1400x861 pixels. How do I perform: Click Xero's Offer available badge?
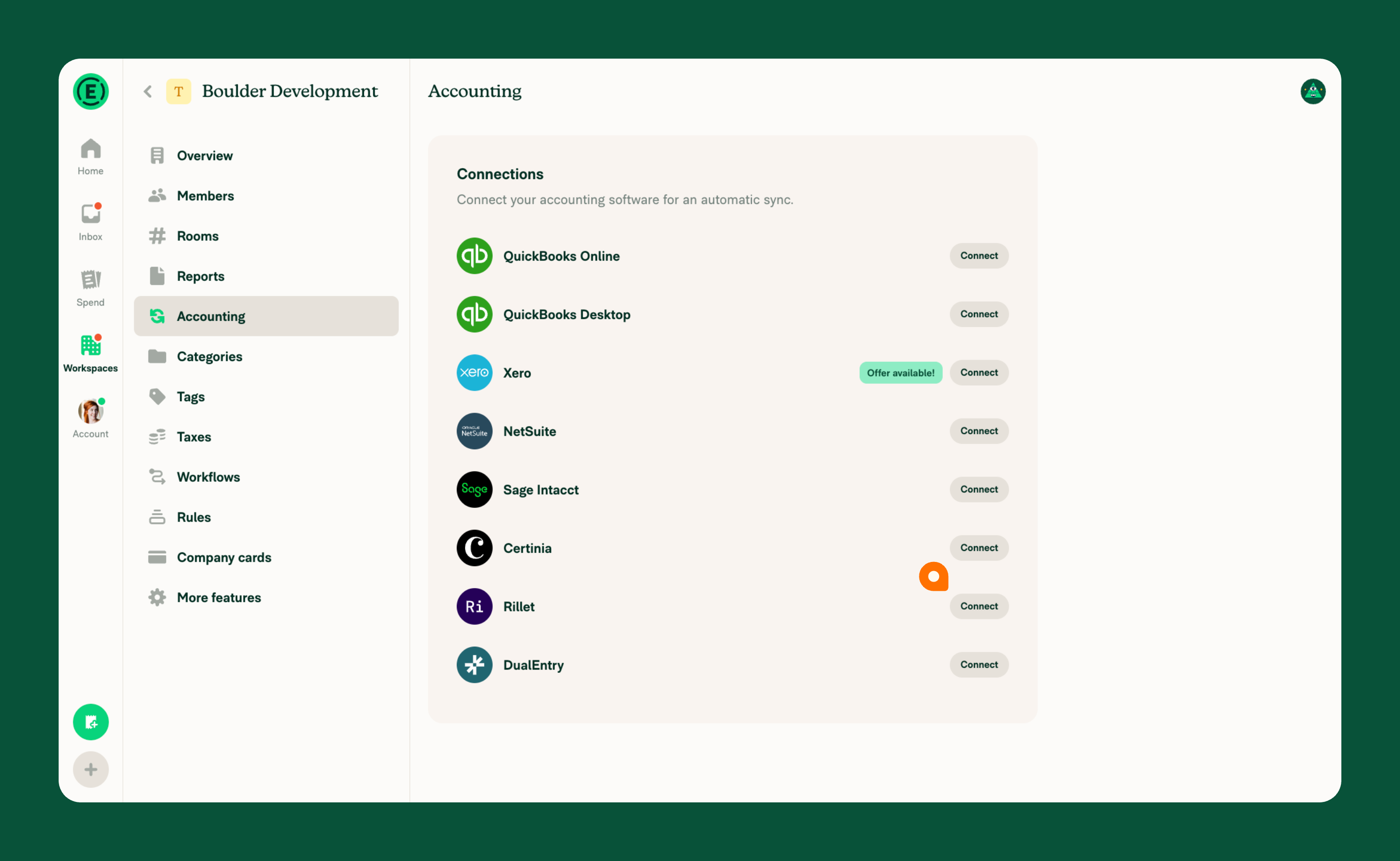(x=901, y=373)
